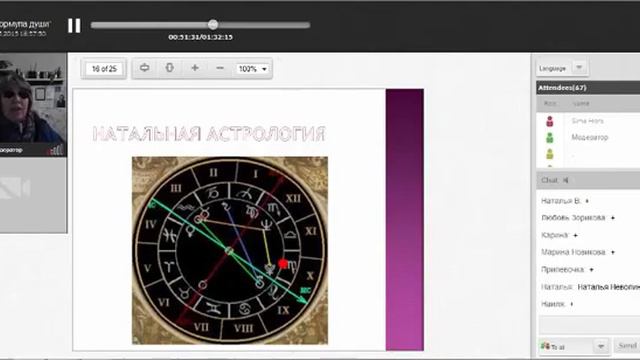Zoom in with the plus icon
Image resolution: width=640 pixels, height=360 pixels.
point(195,68)
